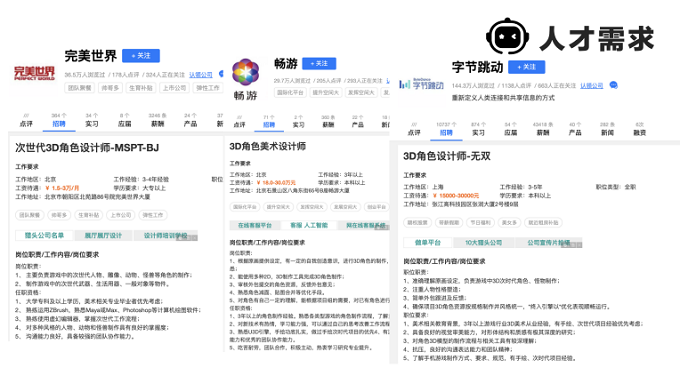
Task: Click the 人才需求 slide title
Action: (x=596, y=39)
